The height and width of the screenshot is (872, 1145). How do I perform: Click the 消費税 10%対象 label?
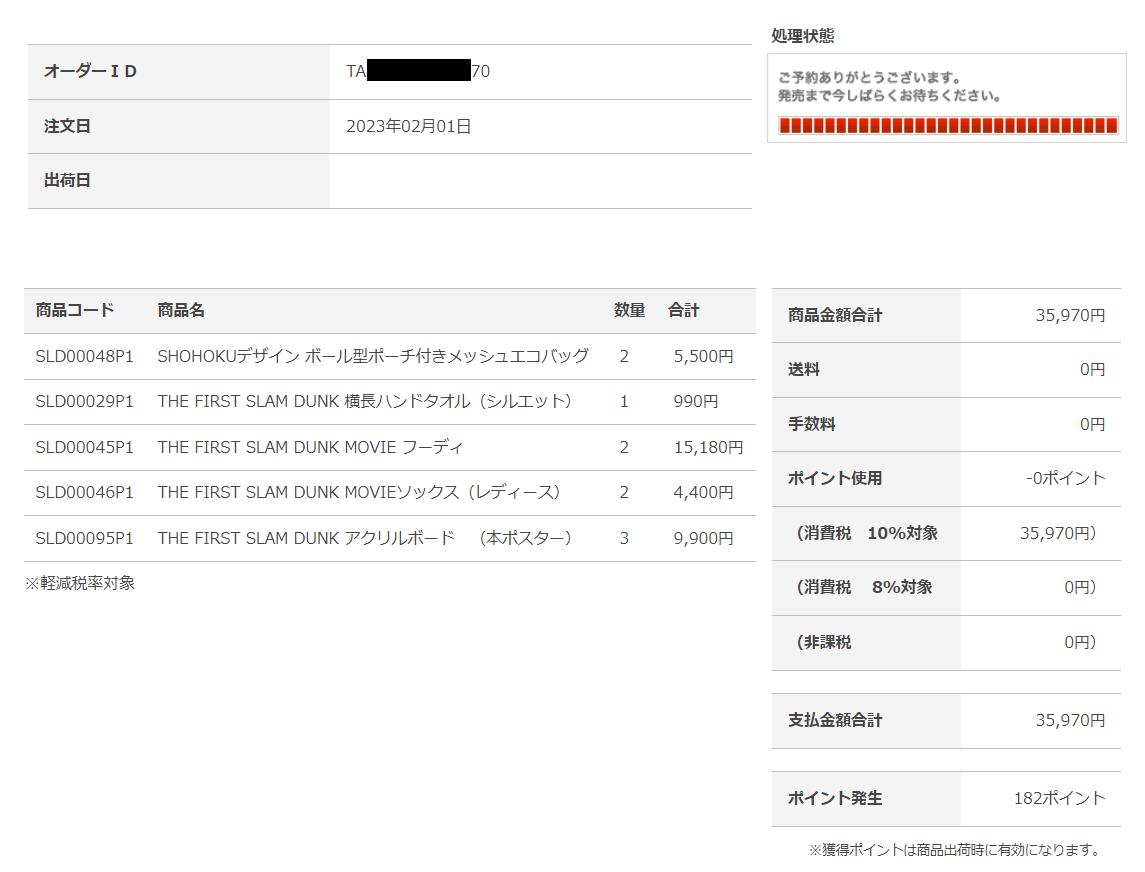pyautogui.click(x=867, y=533)
